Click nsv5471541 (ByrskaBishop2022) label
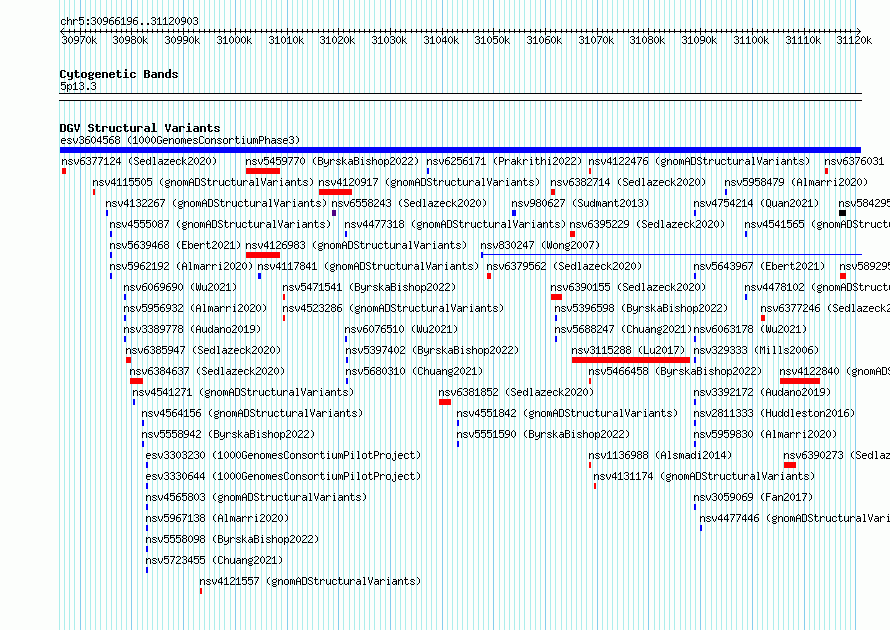 click(370, 287)
